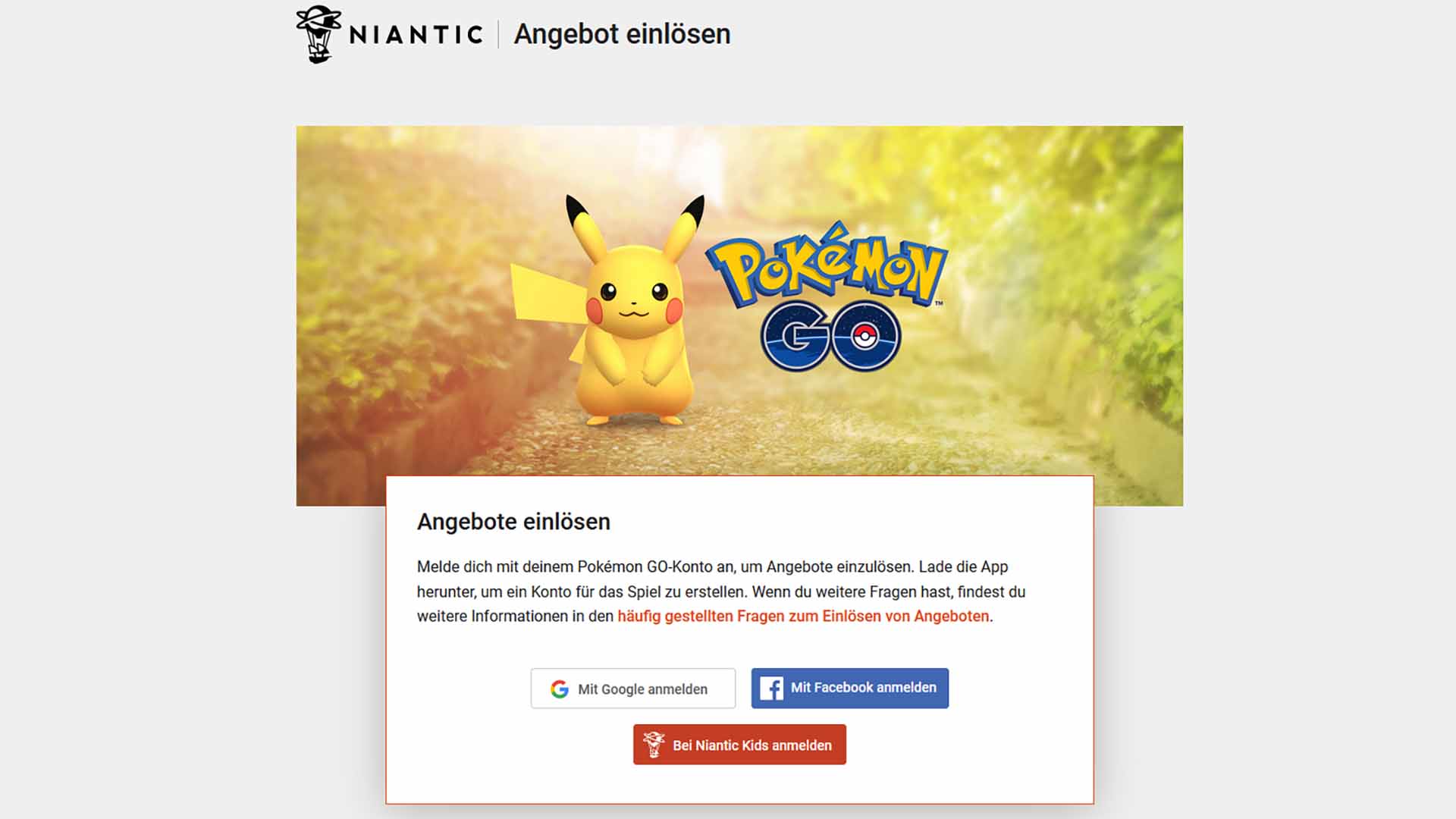This screenshot has height=819, width=1456.
Task: Click the 'Angebot einlösen' page title
Action: [622, 34]
